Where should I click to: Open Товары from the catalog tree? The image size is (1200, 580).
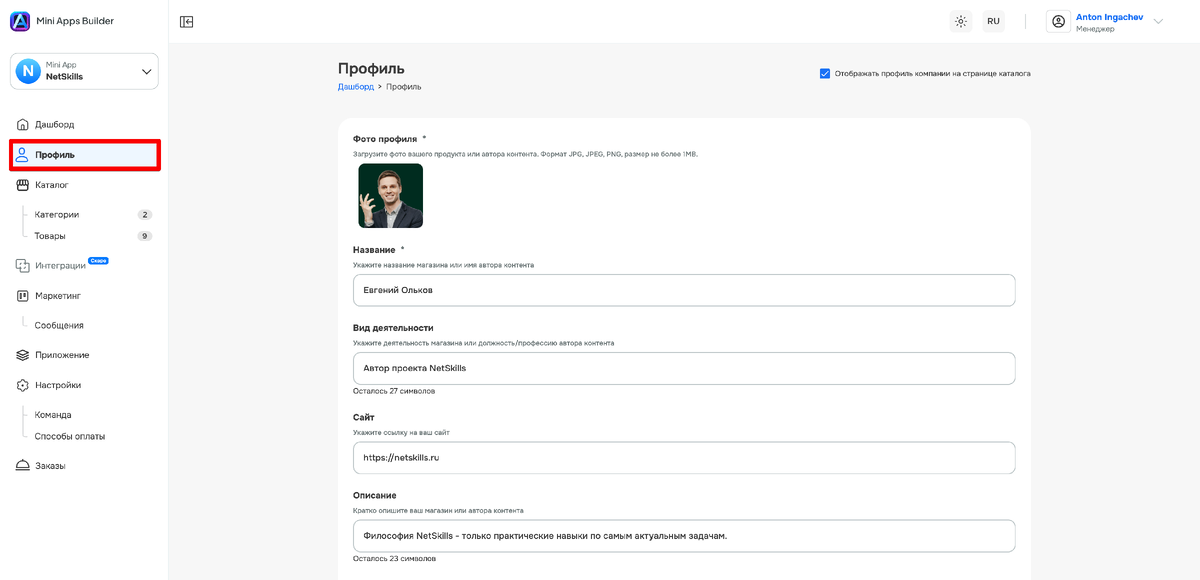[53, 236]
